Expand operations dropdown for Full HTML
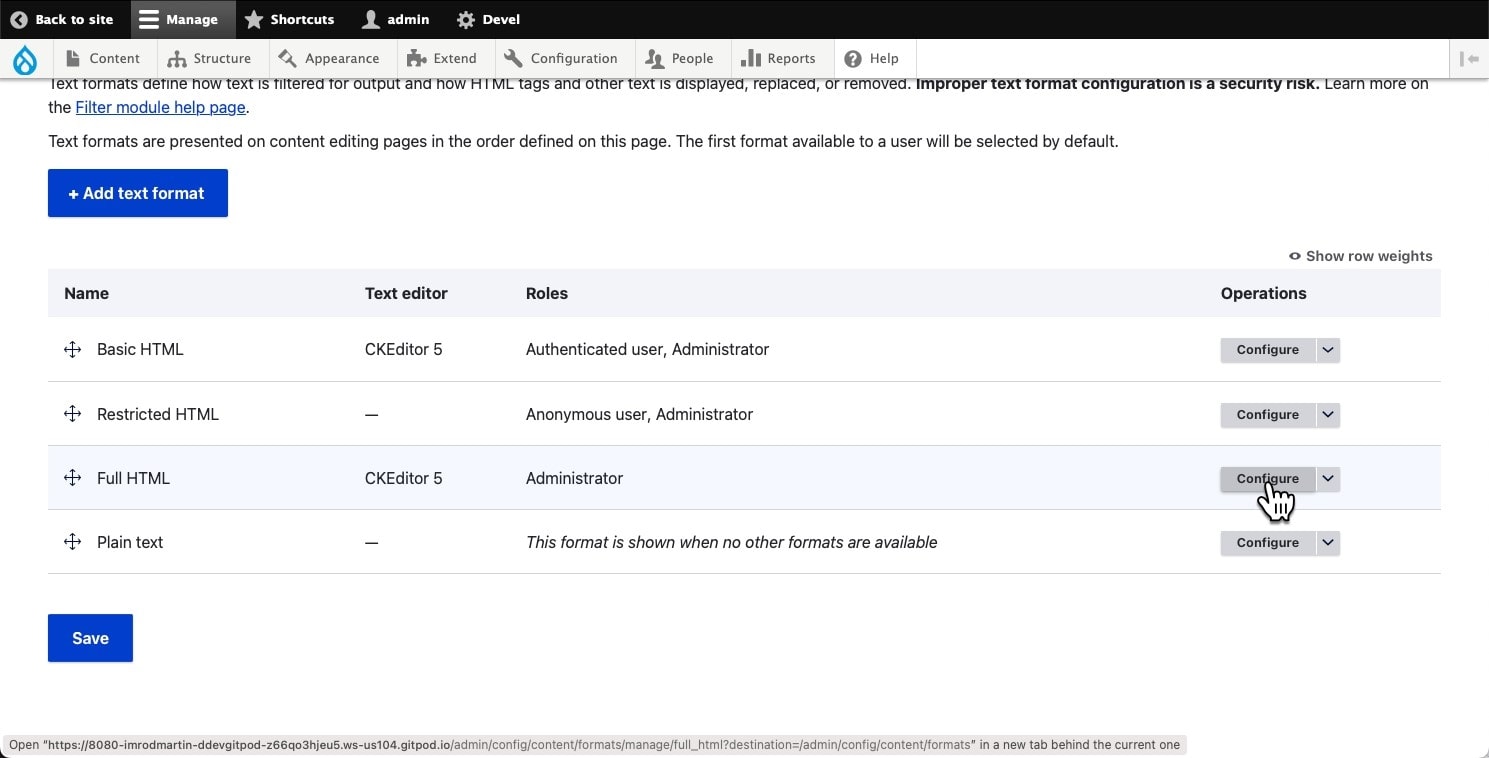This screenshot has height=758, width=1489. 1328,479
